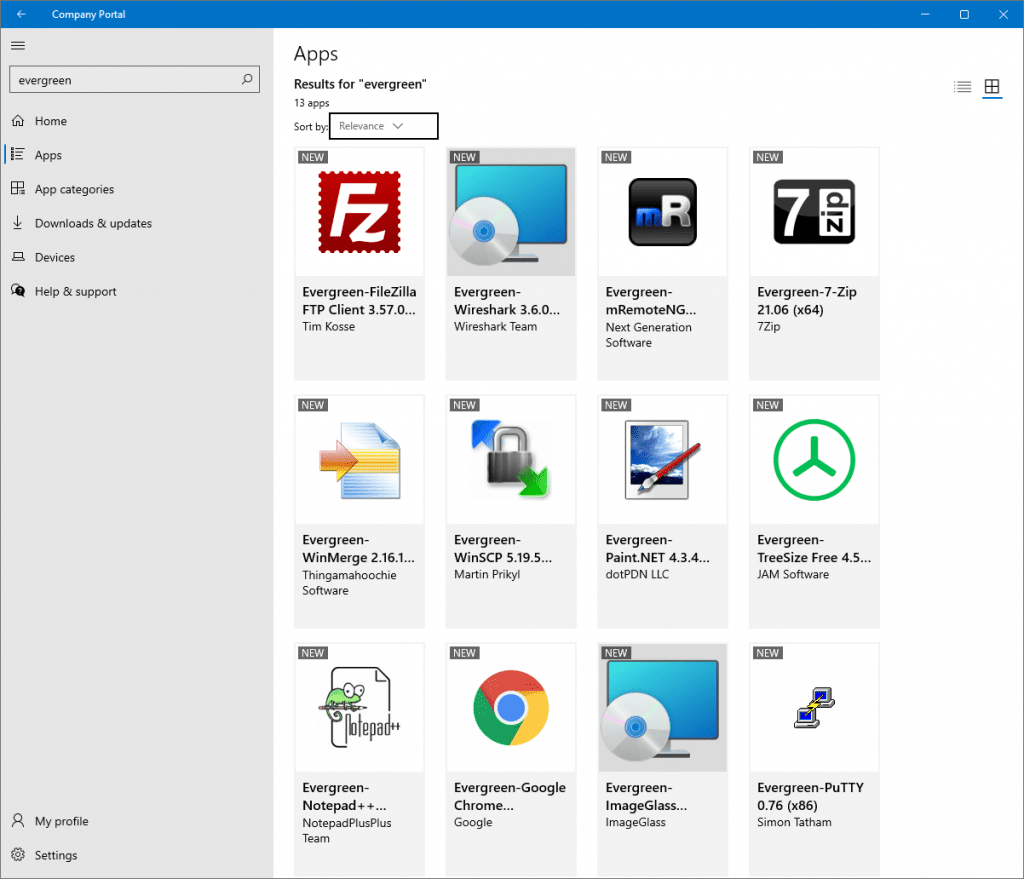Click the Settings gear icon
The height and width of the screenshot is (879, 1024).
pyautogui.click(x=18, y=855)
